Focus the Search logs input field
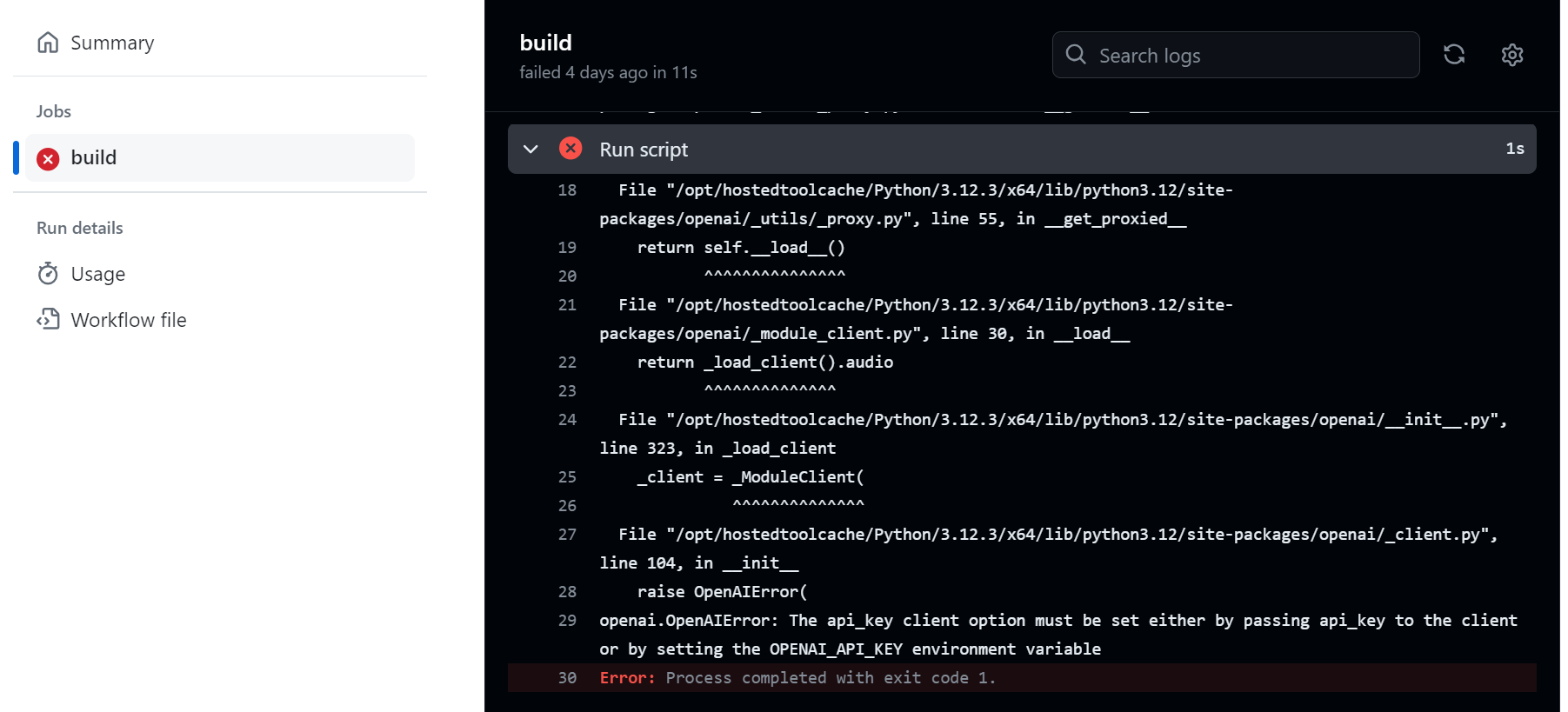This screenshot has width=1568, height=712. 1236,55
